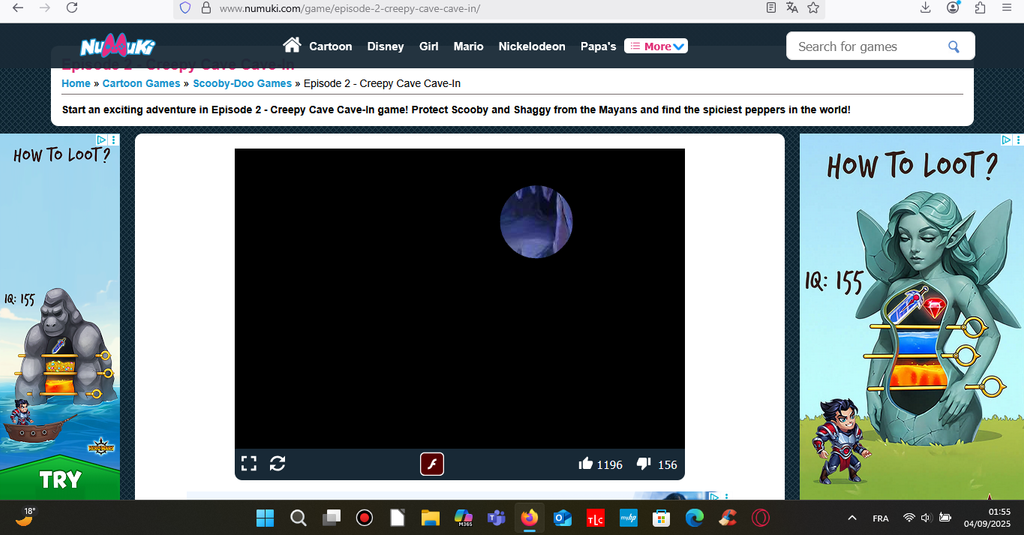The image size is (1024, 535).
Task: Open the Disney games menu
Action: pyautogui.click(x=385, y=46)
